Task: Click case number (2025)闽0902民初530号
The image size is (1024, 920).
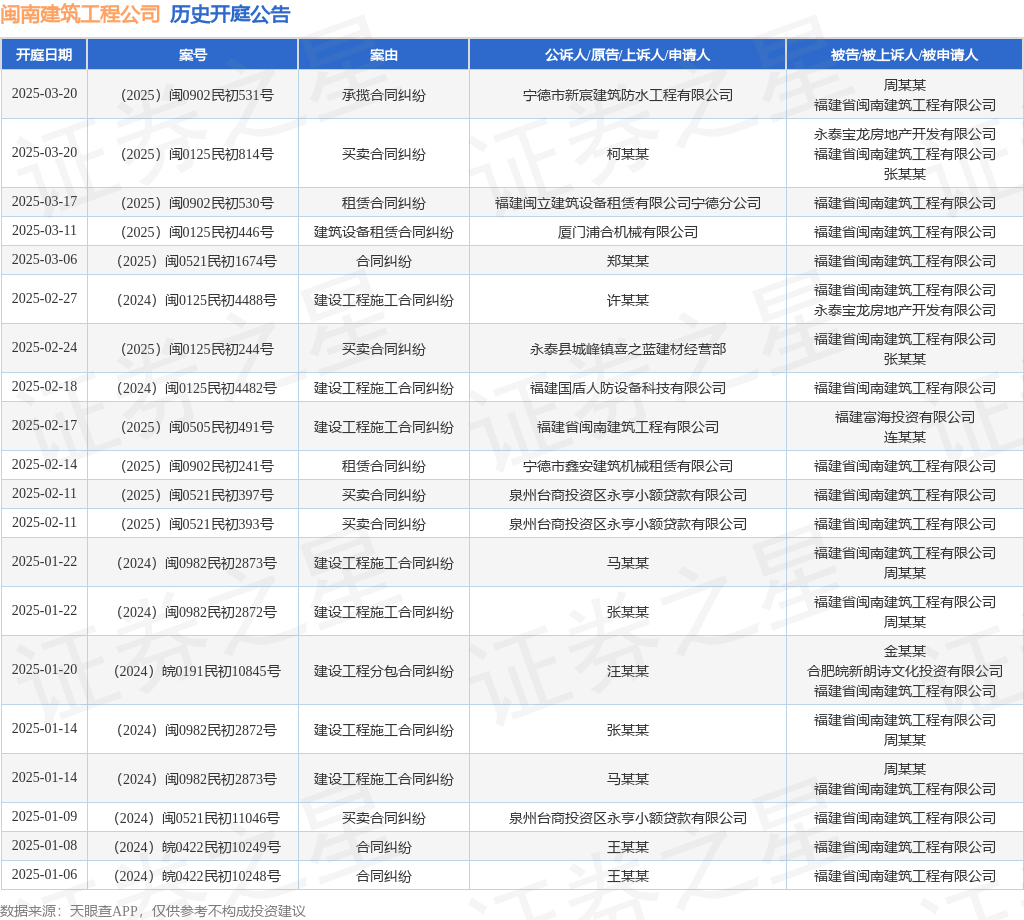Action: (197, 203)
